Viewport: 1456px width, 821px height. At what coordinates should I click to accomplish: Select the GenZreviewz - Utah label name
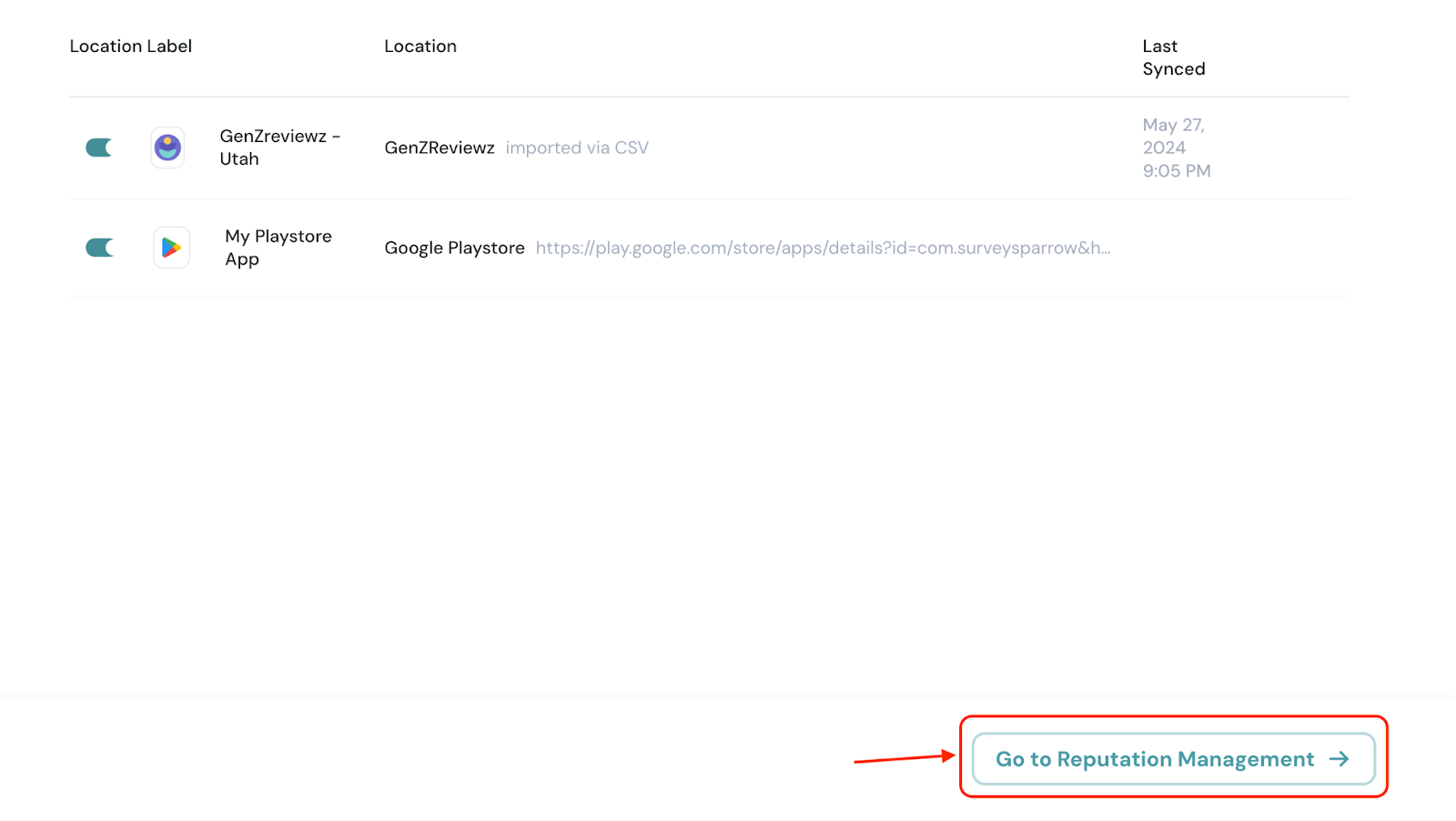coord(279,147)
